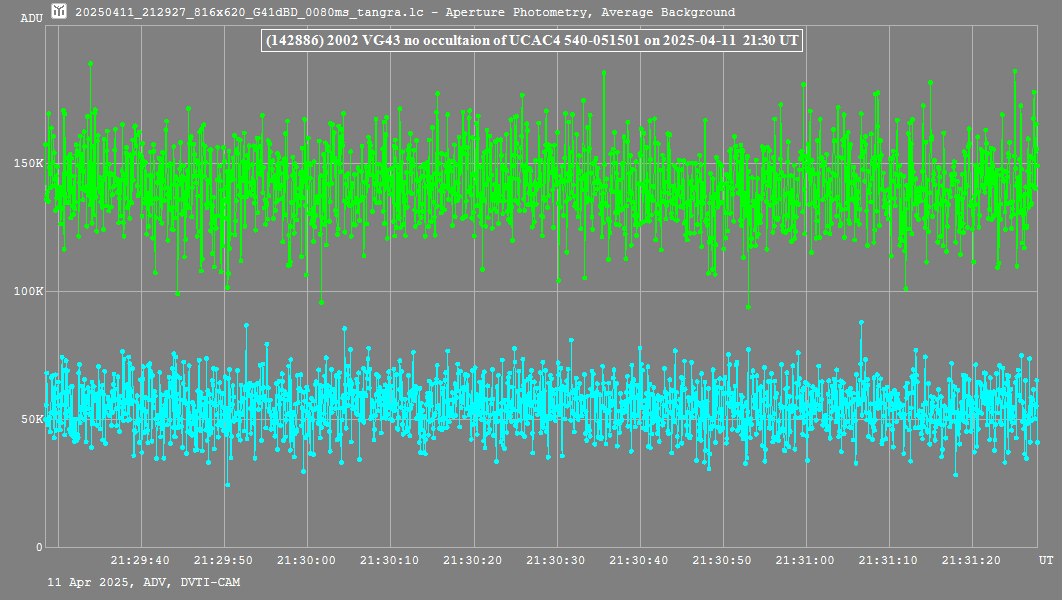Select the 21:29:50 time tick label
The height and width of the screenshot is (600, 1062).
click(223, 561)
